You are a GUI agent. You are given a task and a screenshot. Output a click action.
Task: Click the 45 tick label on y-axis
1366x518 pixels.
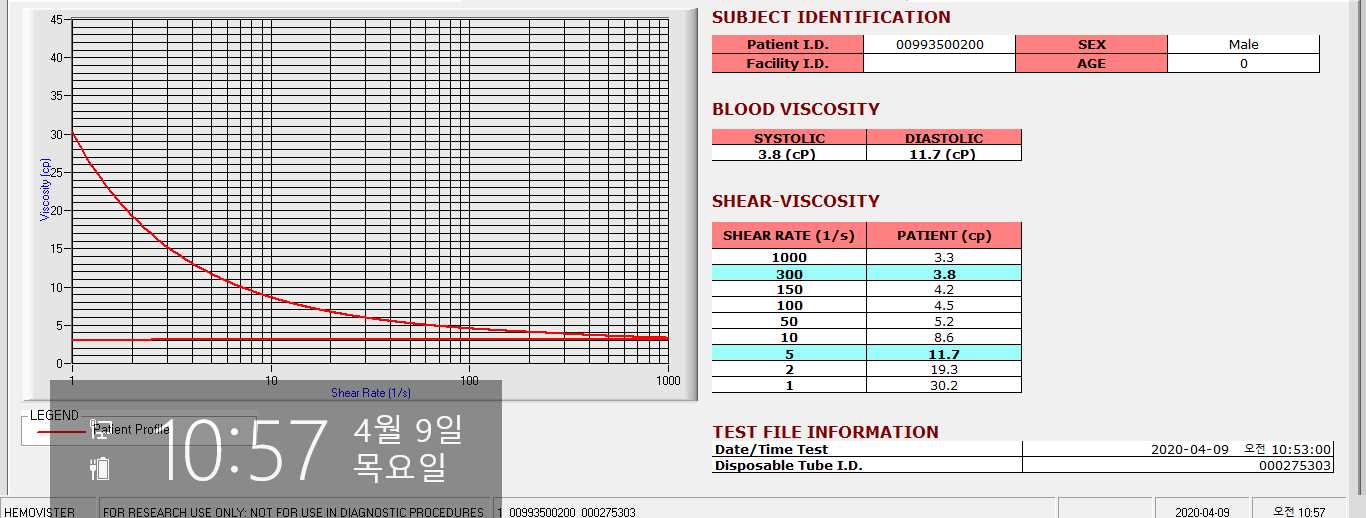coord(56,20)
